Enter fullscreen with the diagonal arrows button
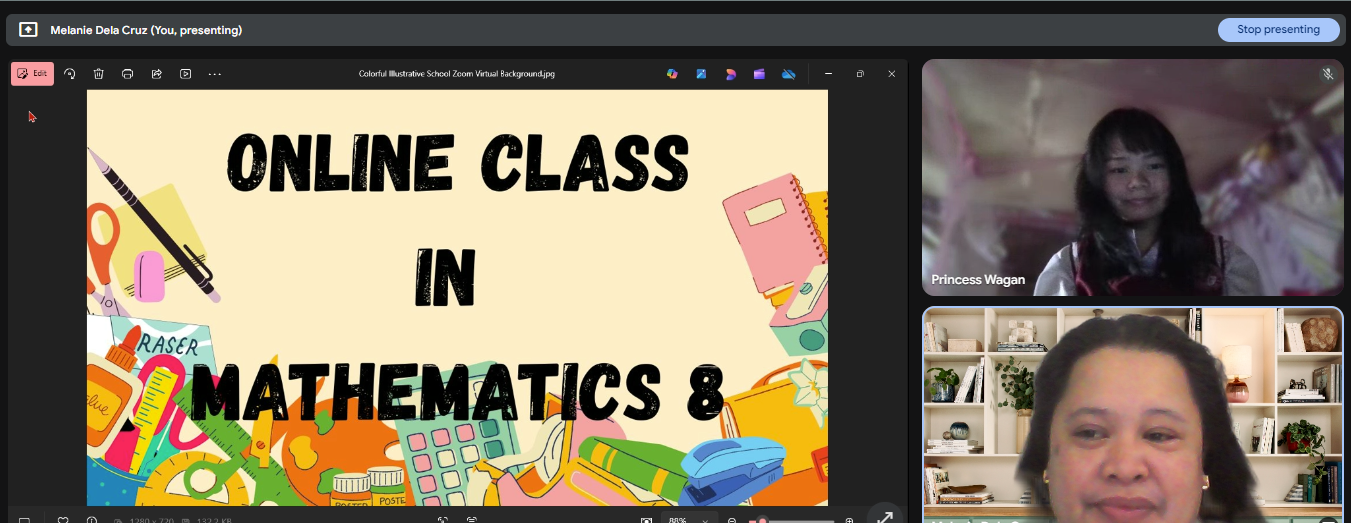Screen dimensions: 1351x523 pyautogui.click(x=885, y=515)
